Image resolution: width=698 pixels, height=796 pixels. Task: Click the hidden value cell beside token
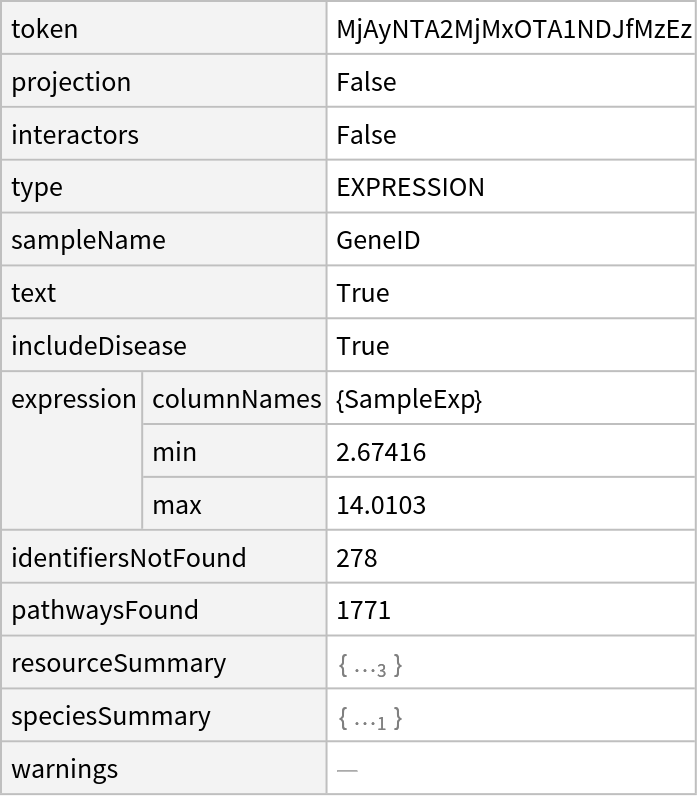coord(510,28)
